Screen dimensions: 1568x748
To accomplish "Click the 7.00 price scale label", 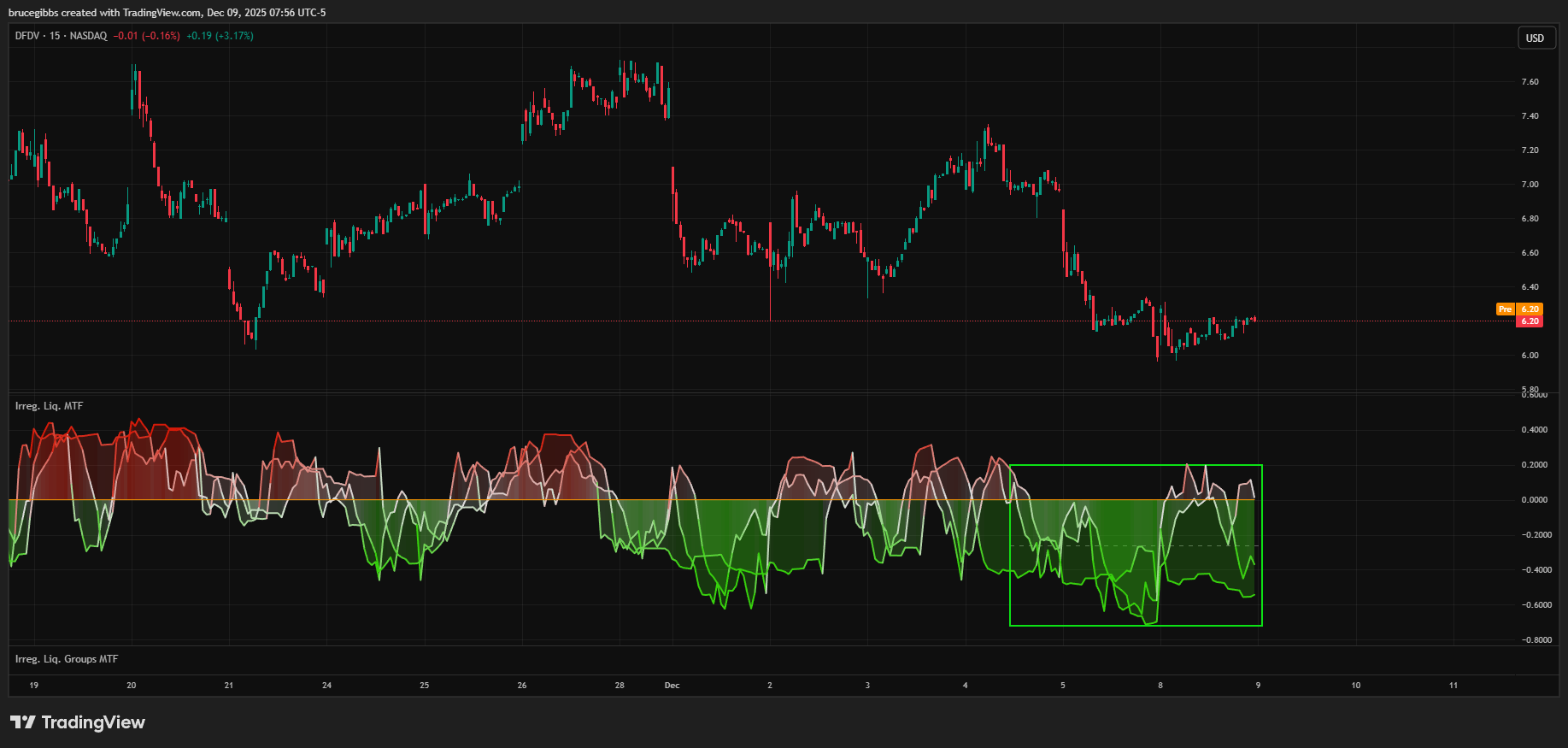I will click(x=1530, y=185).
